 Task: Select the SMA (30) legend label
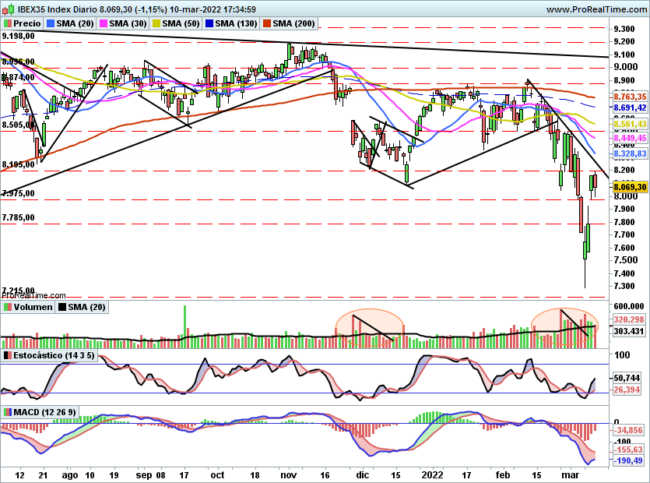click(x=128, y=24)
